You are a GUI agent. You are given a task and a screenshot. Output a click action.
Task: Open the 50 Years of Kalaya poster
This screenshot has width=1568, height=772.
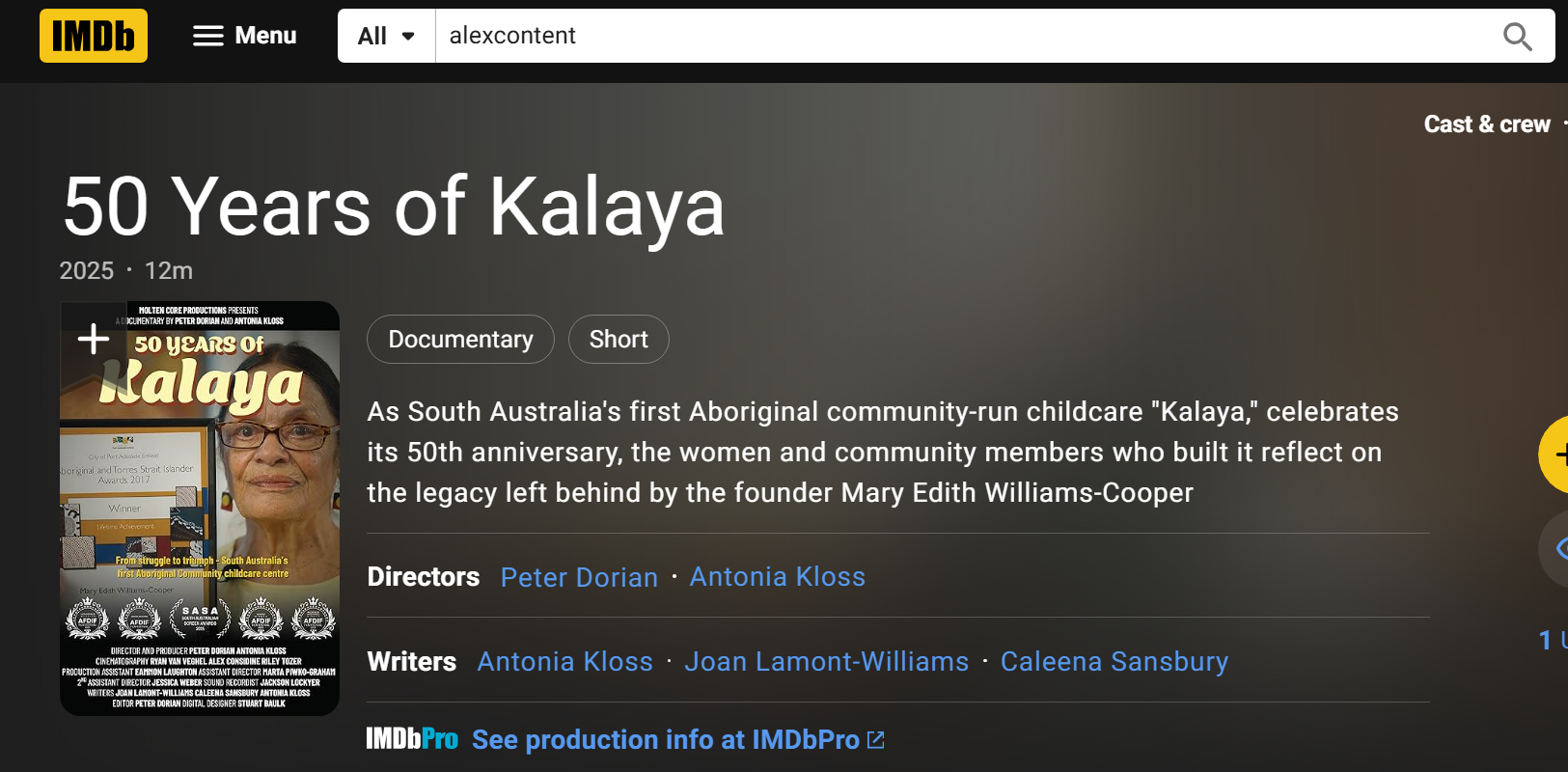pyautogui.click(x=200, y=509)
